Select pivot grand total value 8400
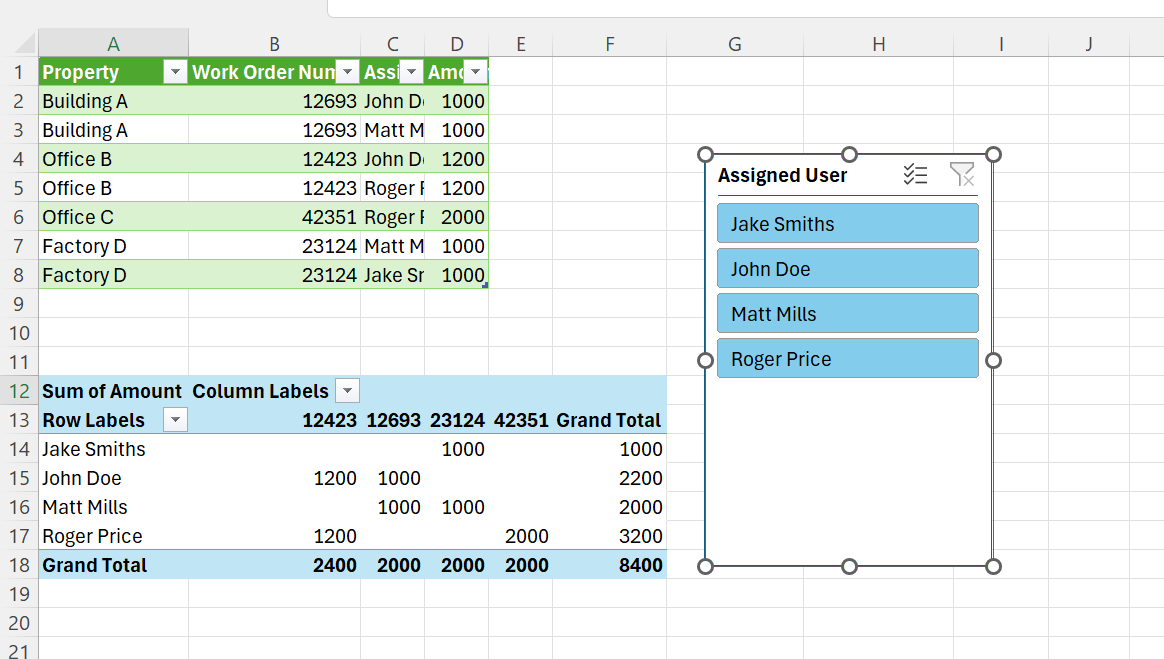This screenshot has width=1164, height=659. point(609,565)
